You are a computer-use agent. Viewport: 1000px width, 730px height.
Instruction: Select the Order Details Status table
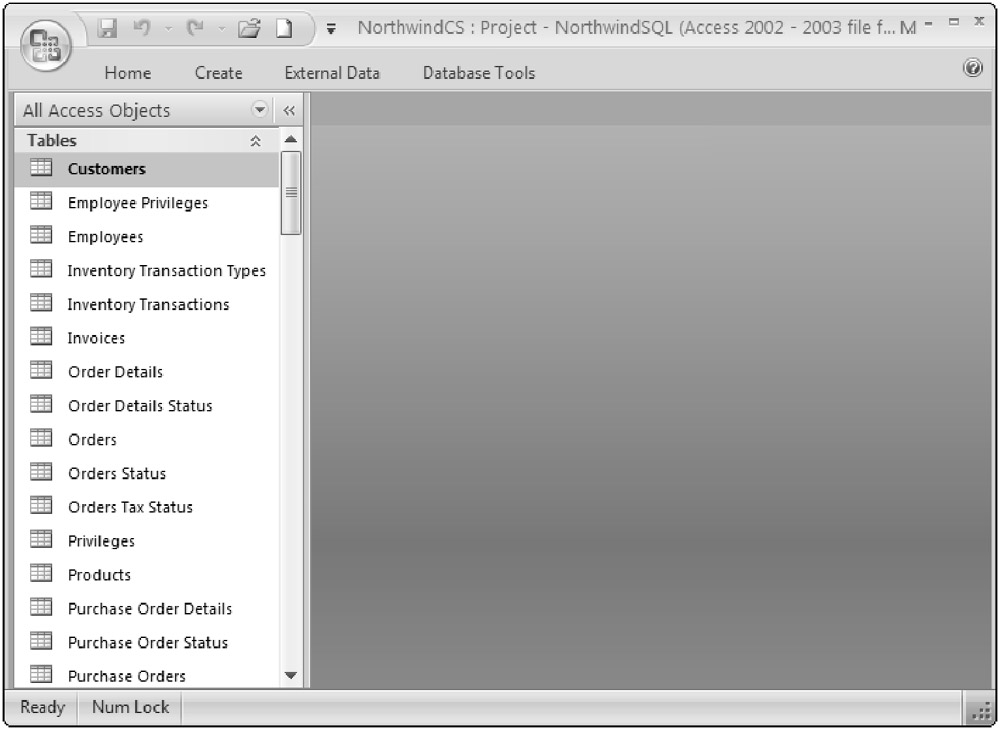point(140,406)
